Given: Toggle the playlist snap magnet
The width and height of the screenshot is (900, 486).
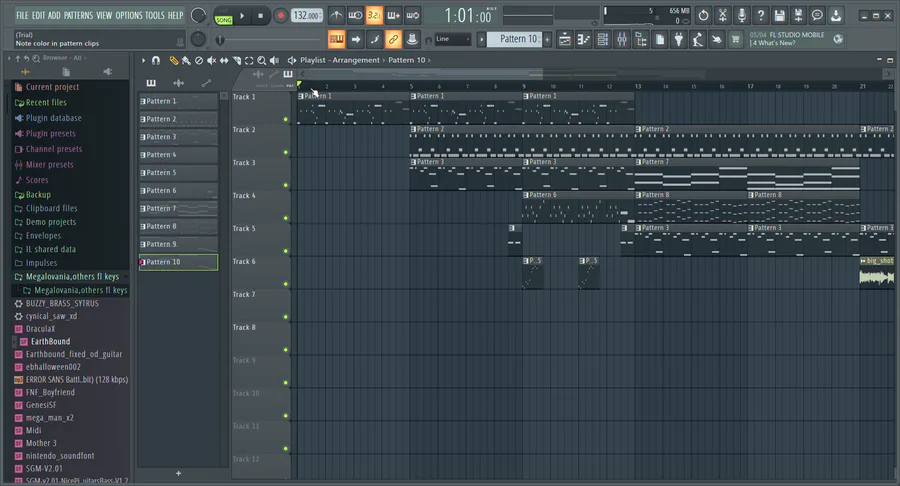Looking at the screenshot, I should tap(156, 60).
